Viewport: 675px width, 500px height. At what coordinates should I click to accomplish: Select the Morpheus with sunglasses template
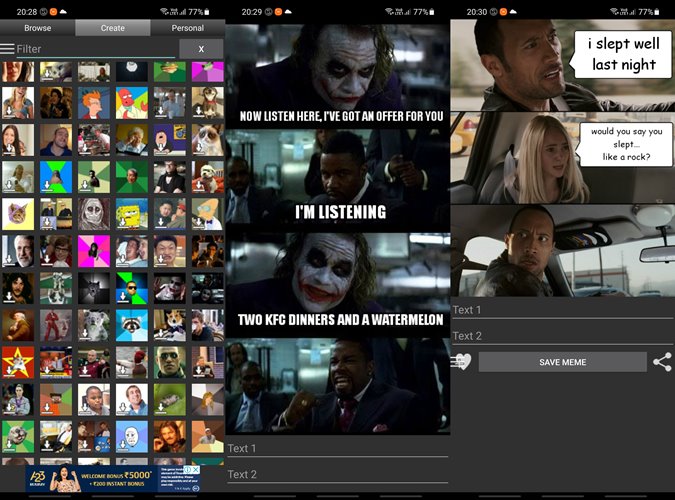click(x=170, y=362)
